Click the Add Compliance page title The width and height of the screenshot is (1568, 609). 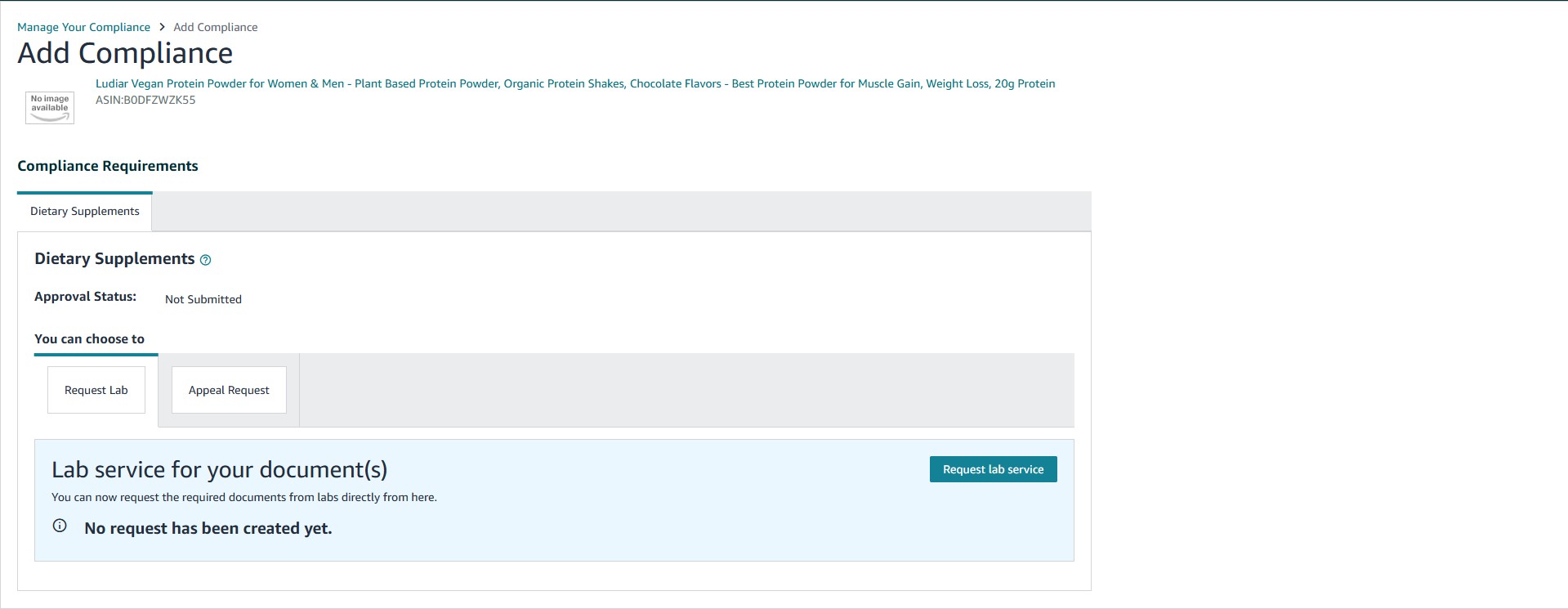tap(125, 53)
